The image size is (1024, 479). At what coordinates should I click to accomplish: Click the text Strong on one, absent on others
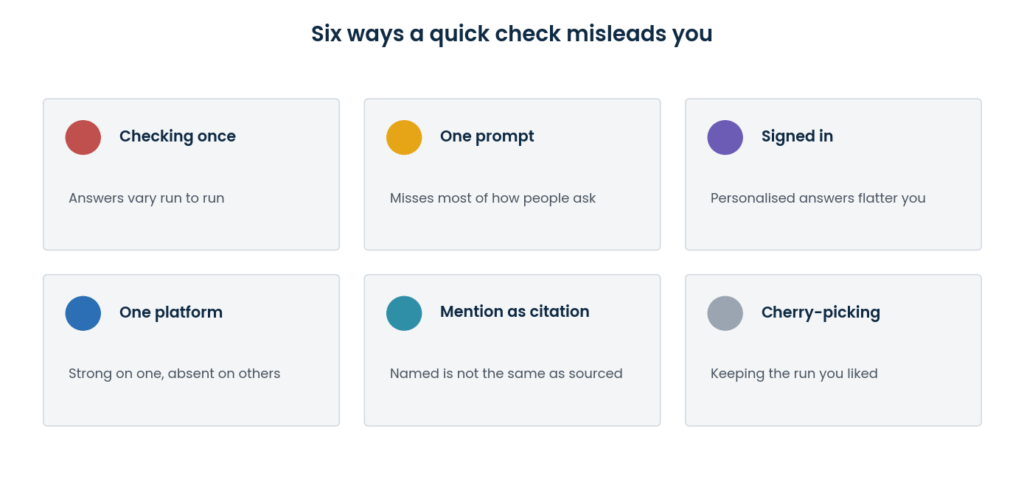coord(174,374)
